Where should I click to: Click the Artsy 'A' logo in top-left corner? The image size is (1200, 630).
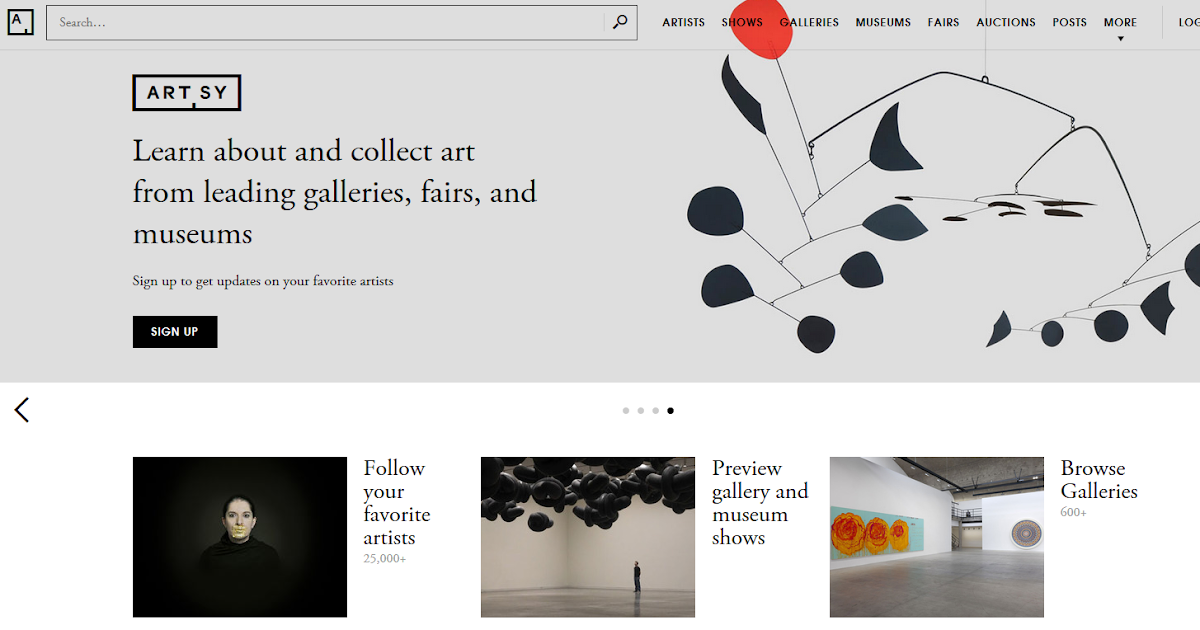pyautogui.click(x=21, y=22)
